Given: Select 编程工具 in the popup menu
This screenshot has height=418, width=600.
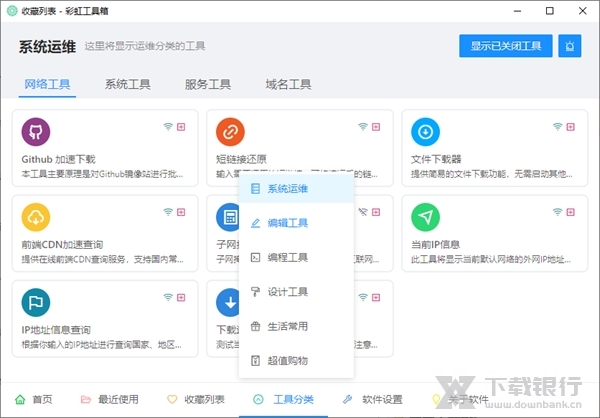Looking at the screenshot, I should tap(296, 258).
